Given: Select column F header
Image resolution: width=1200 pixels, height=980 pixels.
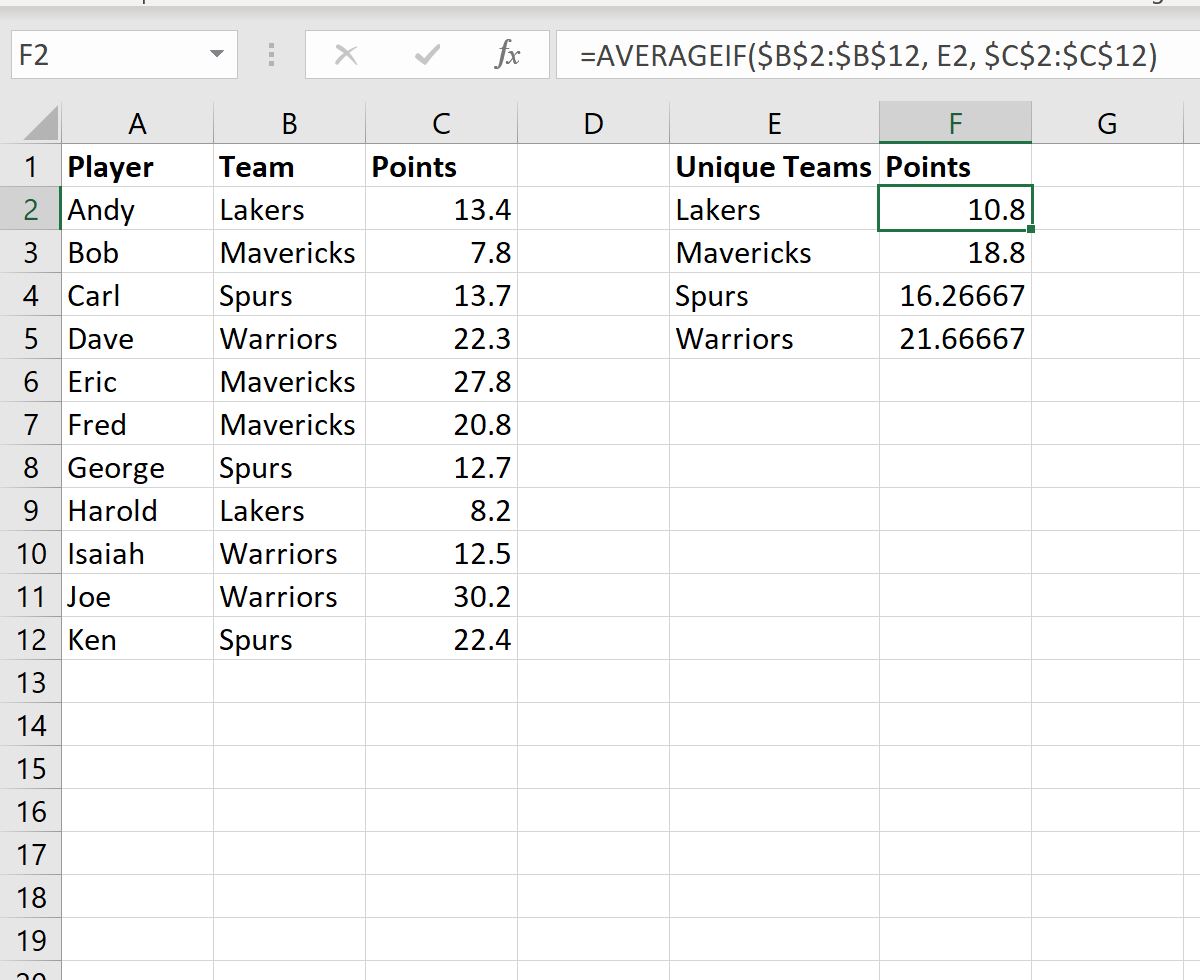Looking at the screenshot, I should [955, 124].
